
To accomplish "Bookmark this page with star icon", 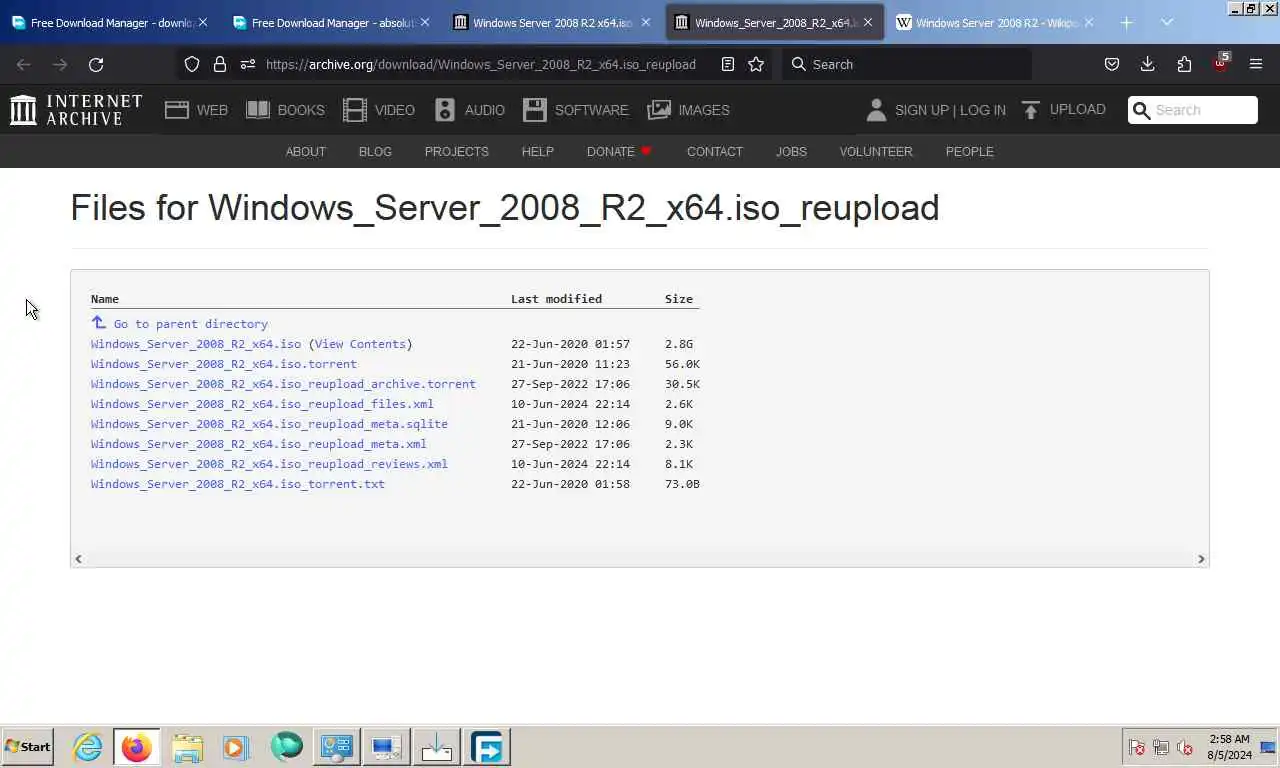I will [x=756, y=64].
